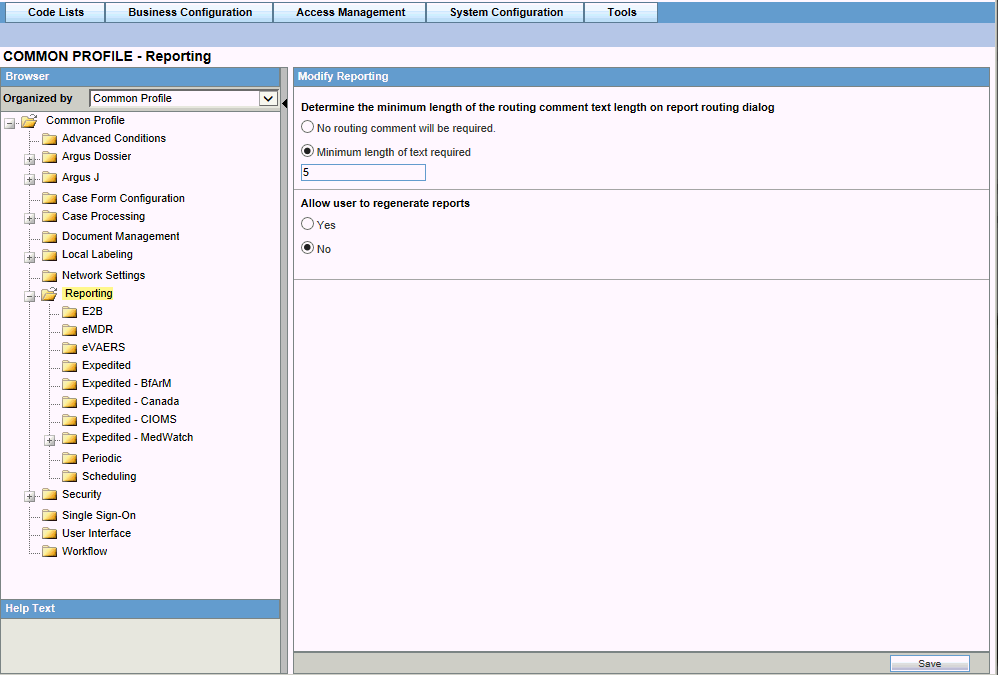Open Expedited - CIOMS tree label
Screen dimensions: 998x675
point(129,419)
